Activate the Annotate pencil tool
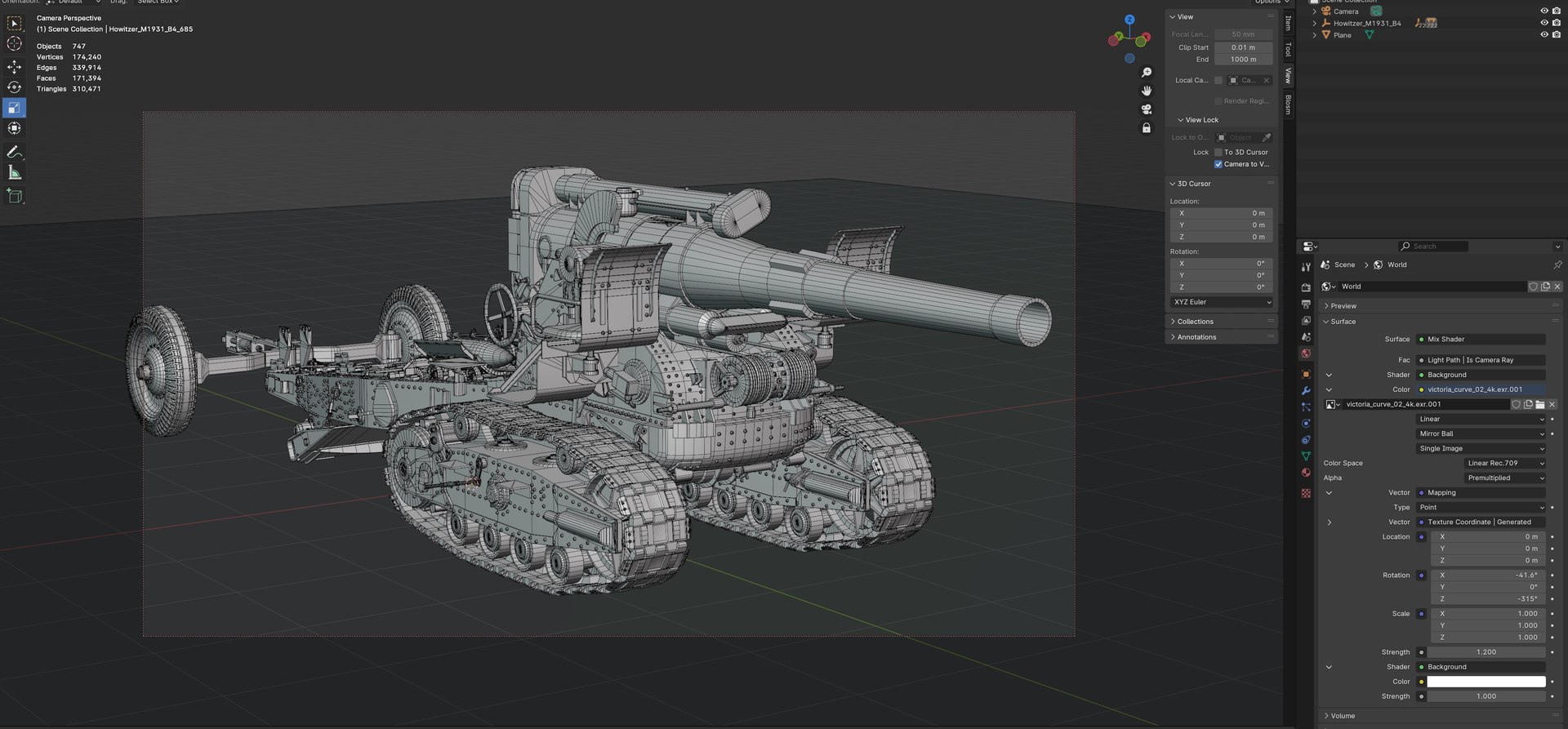This screenshot has width=1568, height=729. [14, 152]
